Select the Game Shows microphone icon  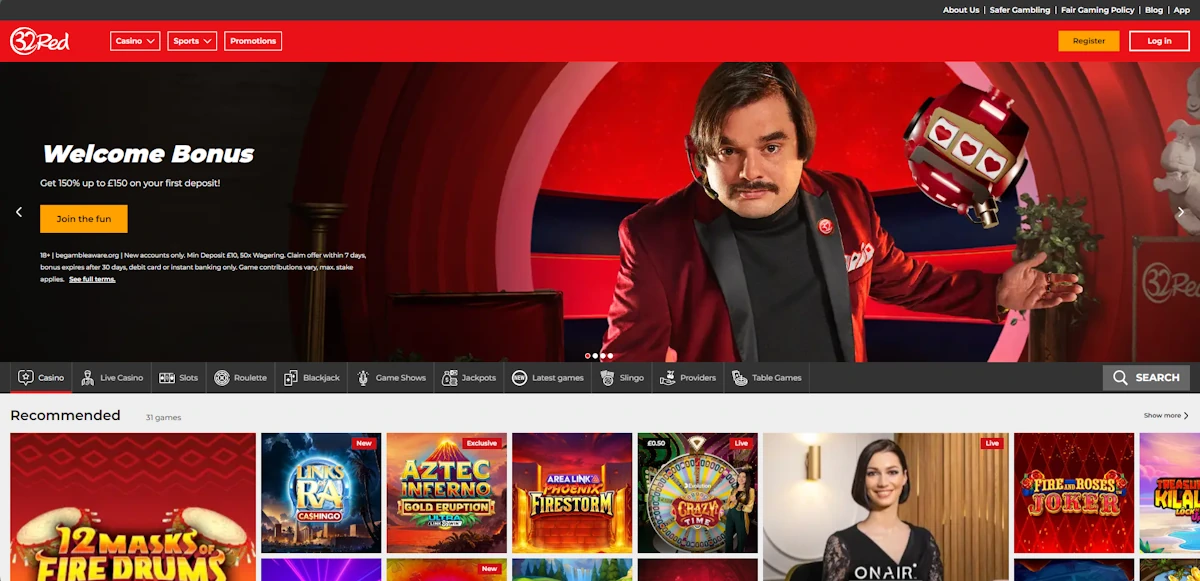click(x=364, y=378)
